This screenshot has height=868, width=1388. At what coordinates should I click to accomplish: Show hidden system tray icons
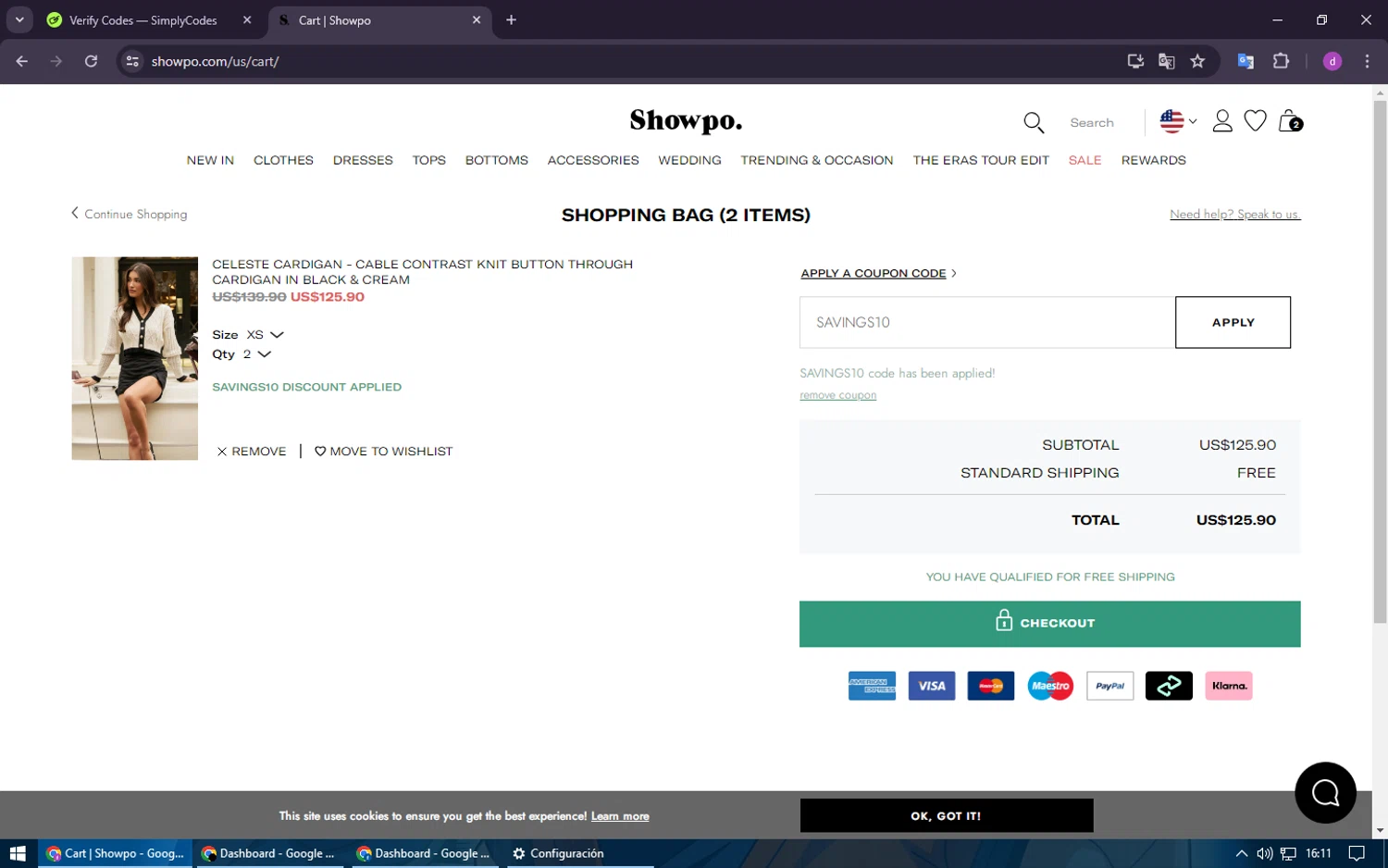(1241, 853)
